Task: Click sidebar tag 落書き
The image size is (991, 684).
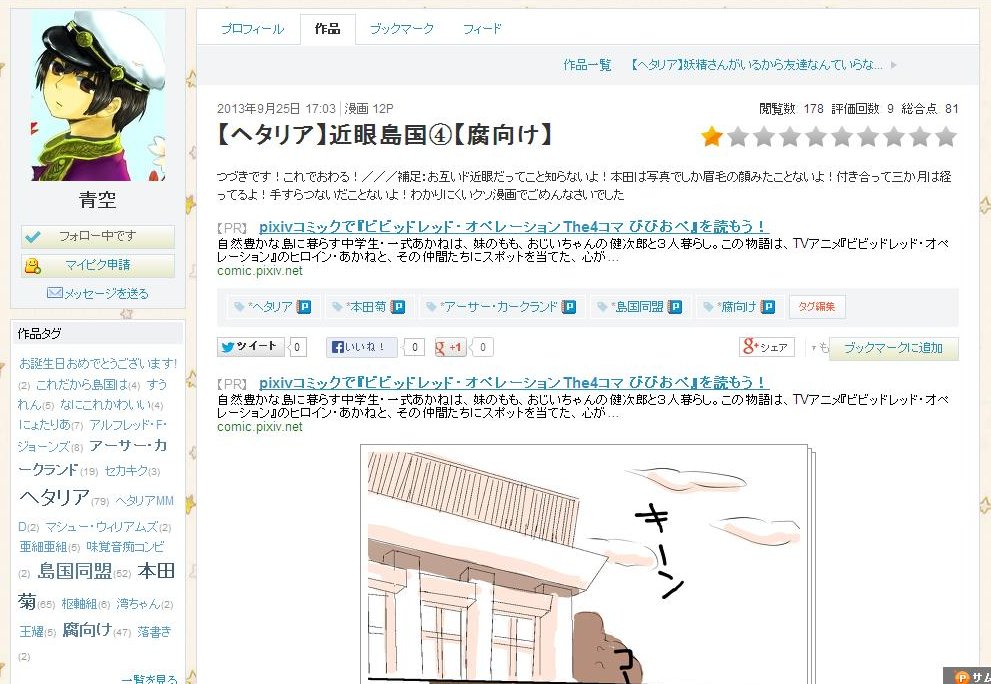Action: pyautogui.click(x=154, y=632)
